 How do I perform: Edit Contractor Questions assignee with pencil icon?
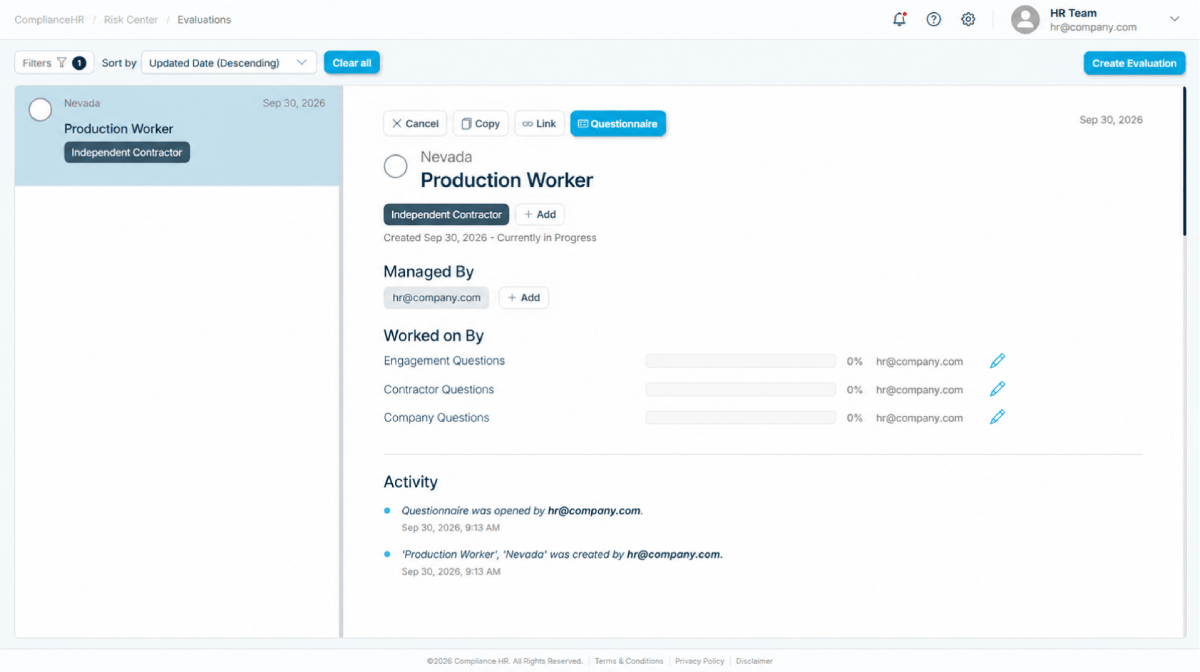click(x=997, y=389)
